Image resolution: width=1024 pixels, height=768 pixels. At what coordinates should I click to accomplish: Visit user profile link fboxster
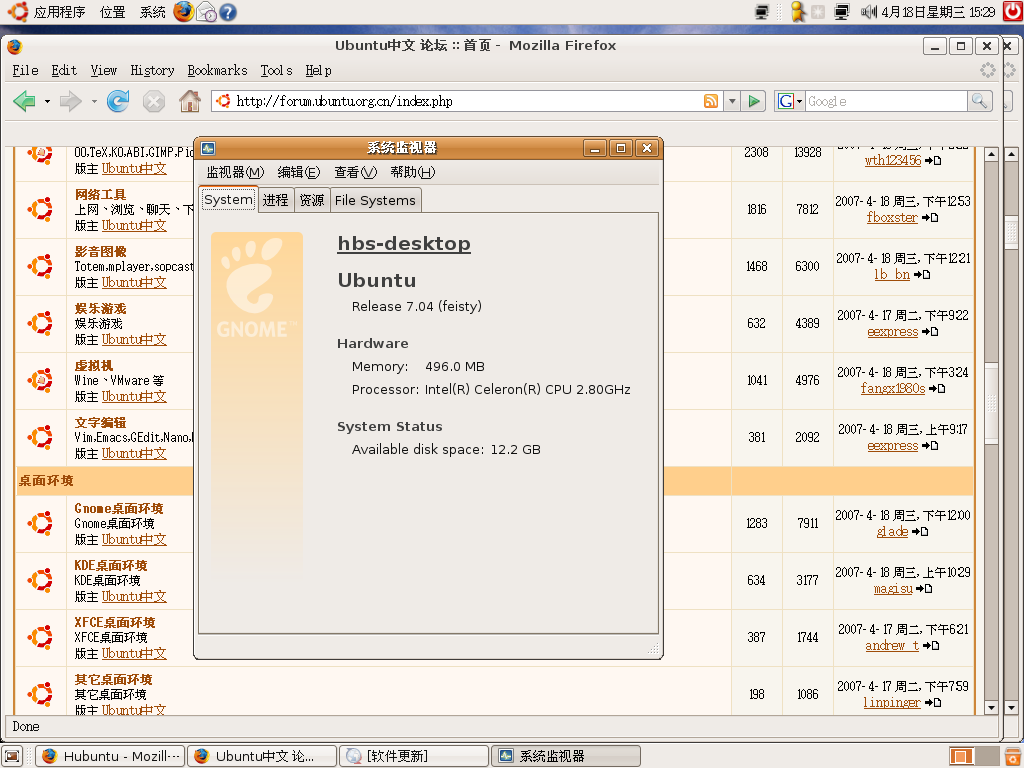coord(892,217)
